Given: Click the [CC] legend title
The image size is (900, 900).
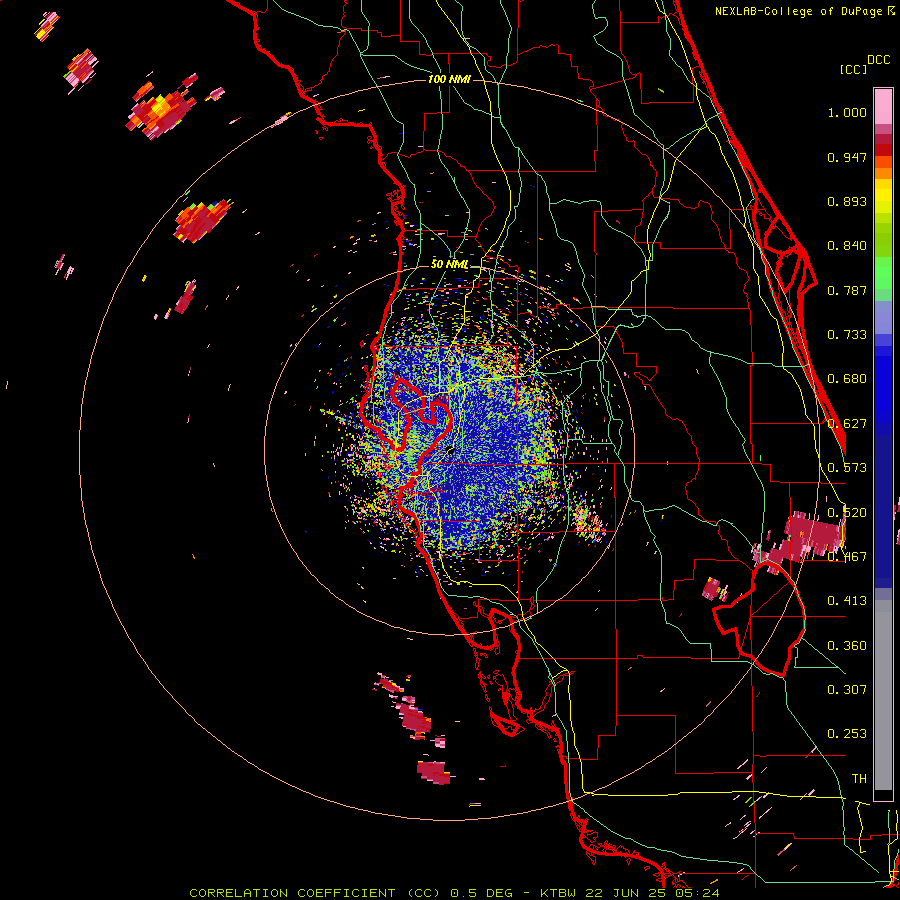Looking at the screenshot, I should pyautogui.click(x=854, y=69).
